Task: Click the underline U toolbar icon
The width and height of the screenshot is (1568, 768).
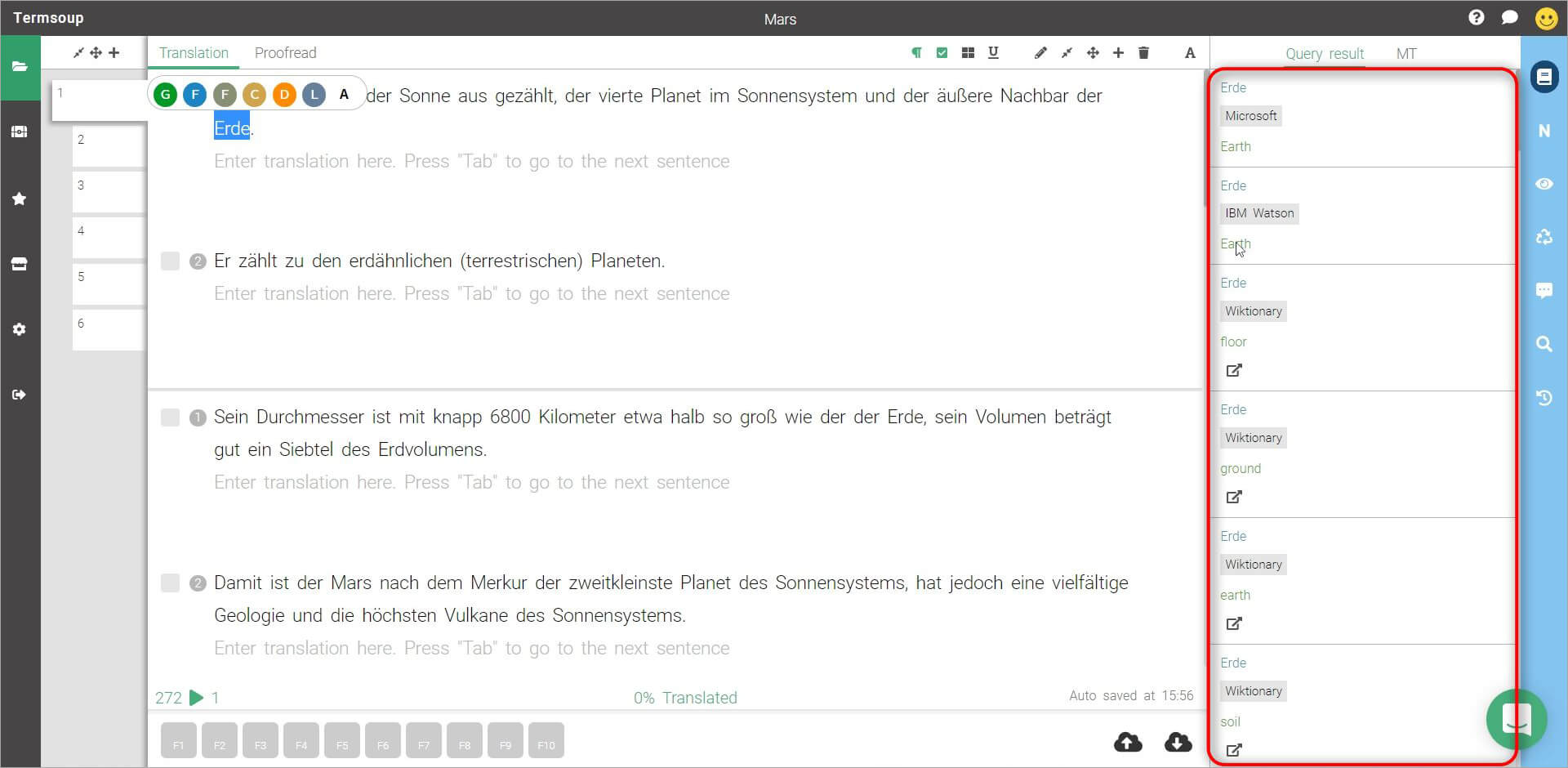Action: point(993,53)
